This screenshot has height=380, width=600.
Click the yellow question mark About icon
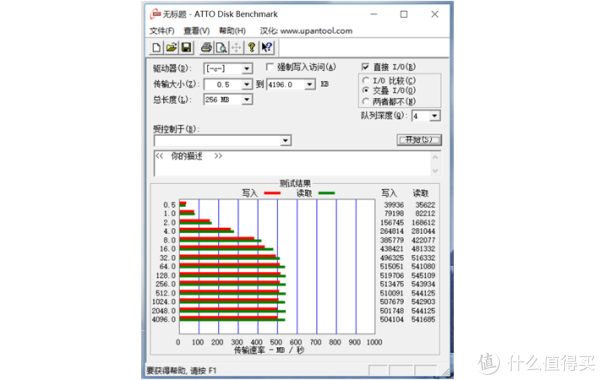[x=251, y=47]
